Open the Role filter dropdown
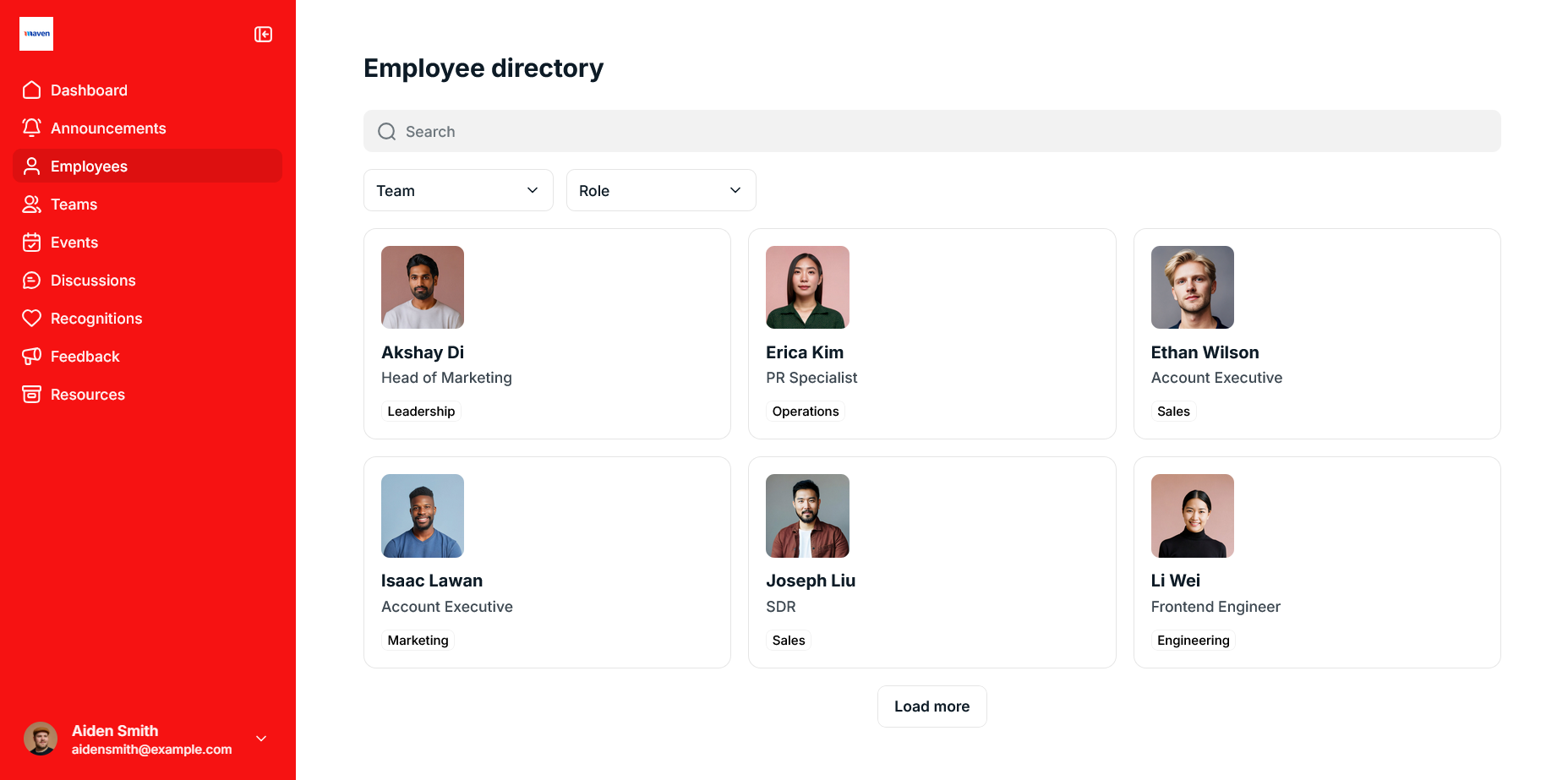Viewport: 1568px width, 780px height. point(661,190)
